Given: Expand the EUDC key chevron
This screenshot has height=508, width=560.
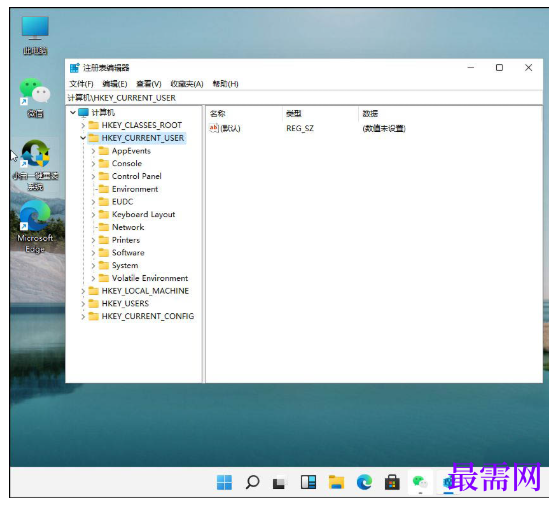Looking at the screenshot, I should click(x=93, y=202).
